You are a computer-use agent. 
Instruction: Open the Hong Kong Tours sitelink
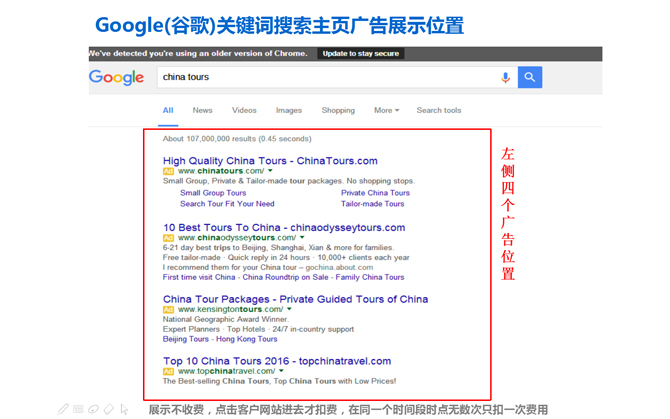point(247,339)
